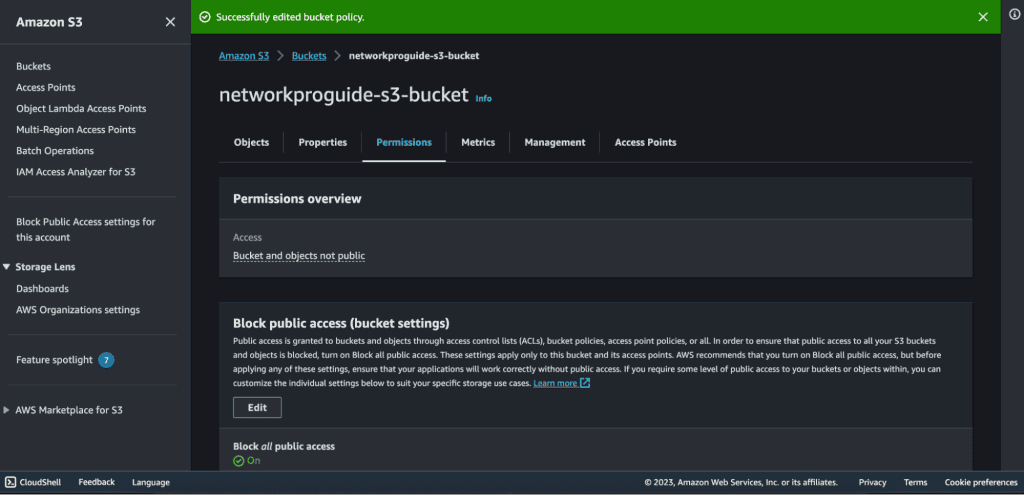Click Edit for Block public access

pos(257,407)
